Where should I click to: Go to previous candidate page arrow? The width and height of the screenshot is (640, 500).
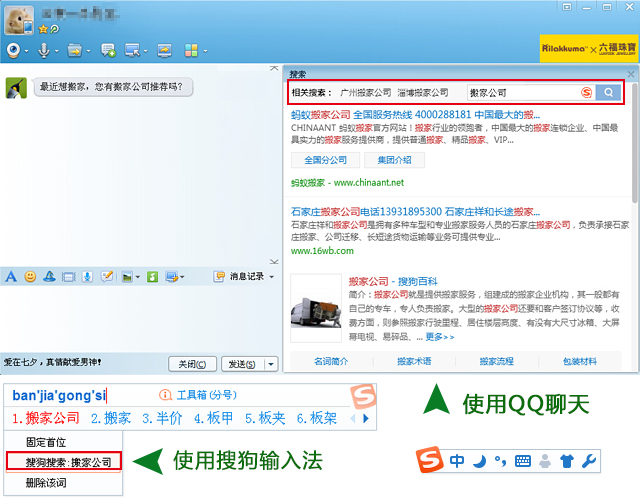[353, 418]
